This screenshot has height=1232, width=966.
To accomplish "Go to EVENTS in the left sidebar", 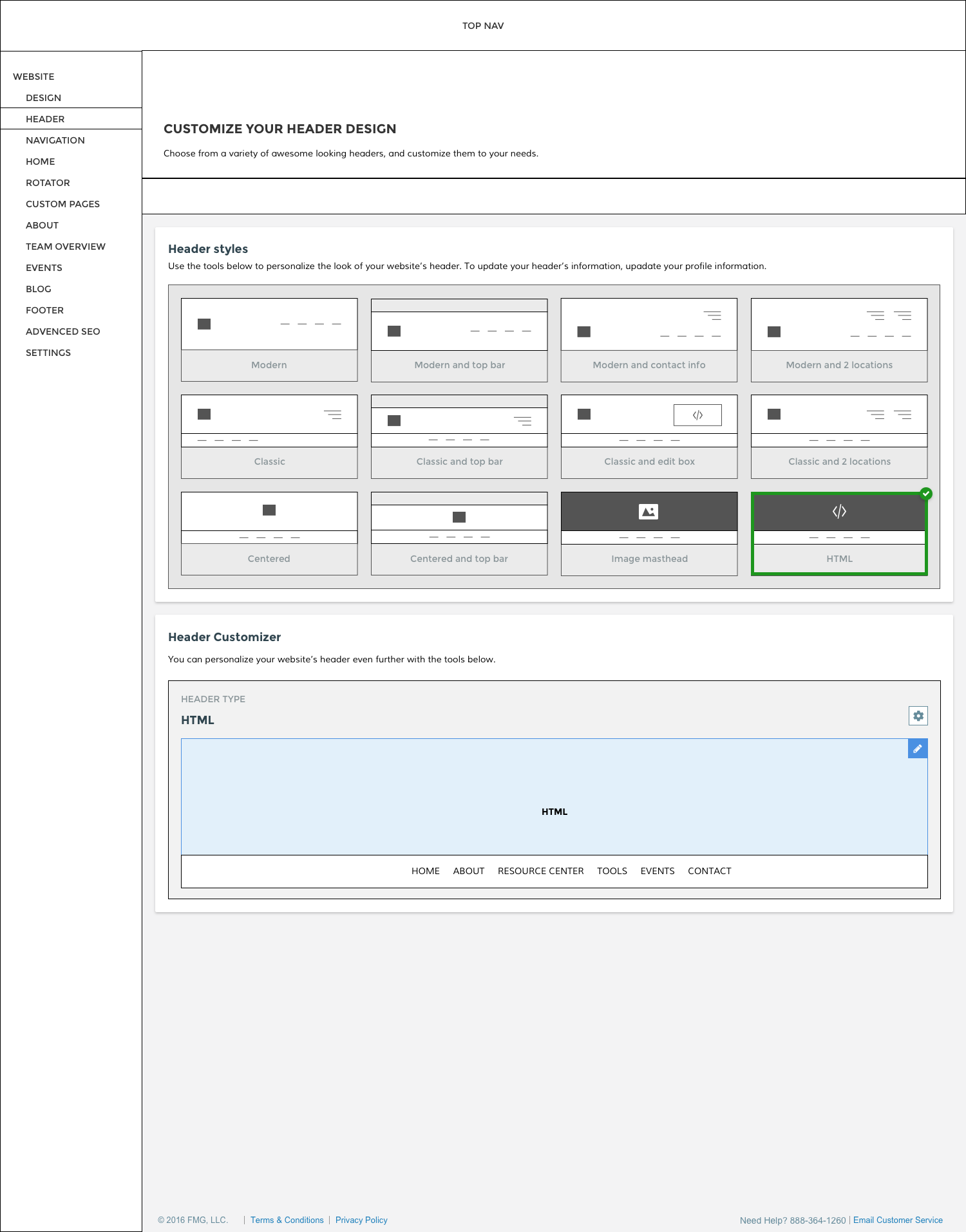I will tap(44, 268).
